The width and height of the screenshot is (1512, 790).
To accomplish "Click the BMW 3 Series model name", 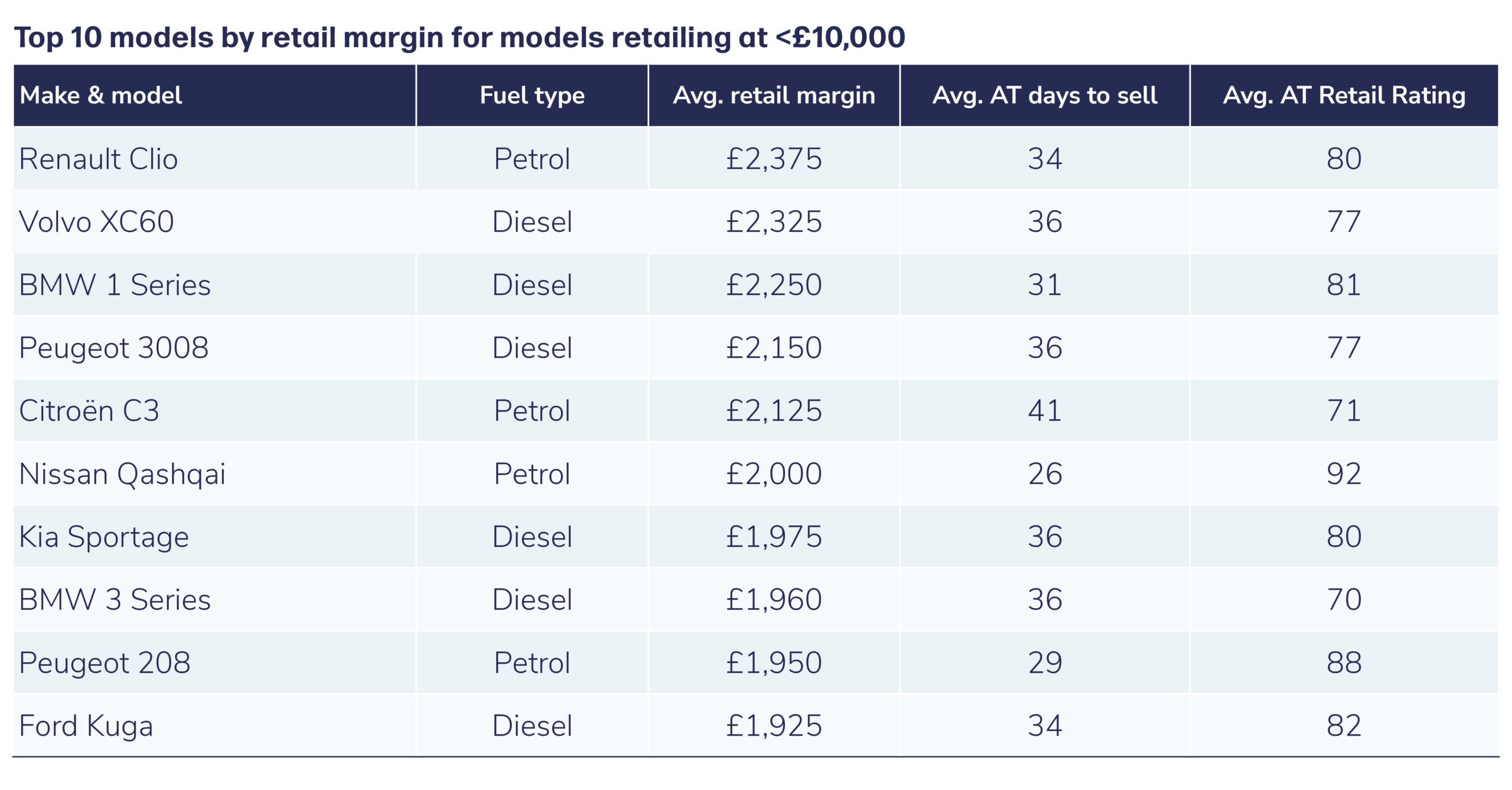I will pyautogui.click(x=115, y=600).
